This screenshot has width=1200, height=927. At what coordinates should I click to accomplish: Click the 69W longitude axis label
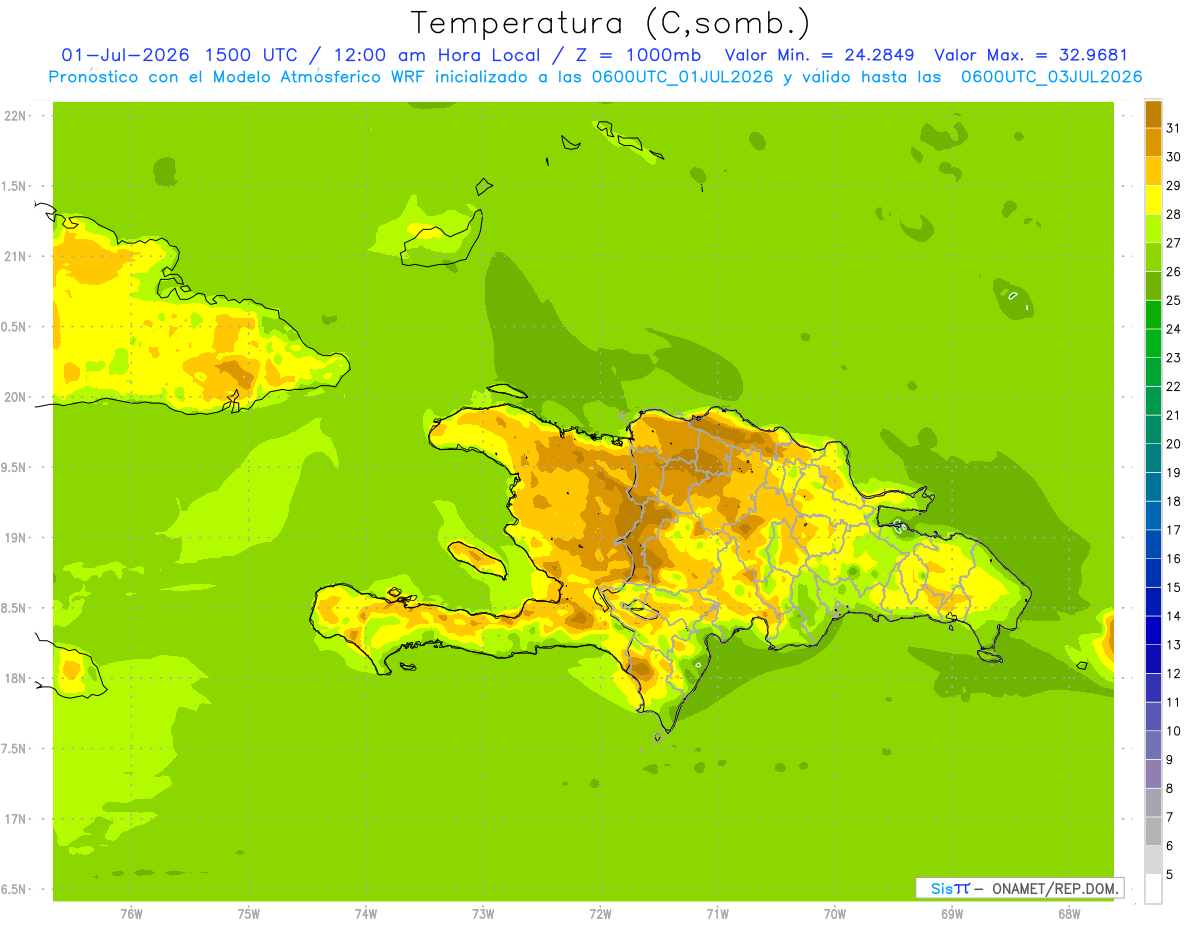952,914
